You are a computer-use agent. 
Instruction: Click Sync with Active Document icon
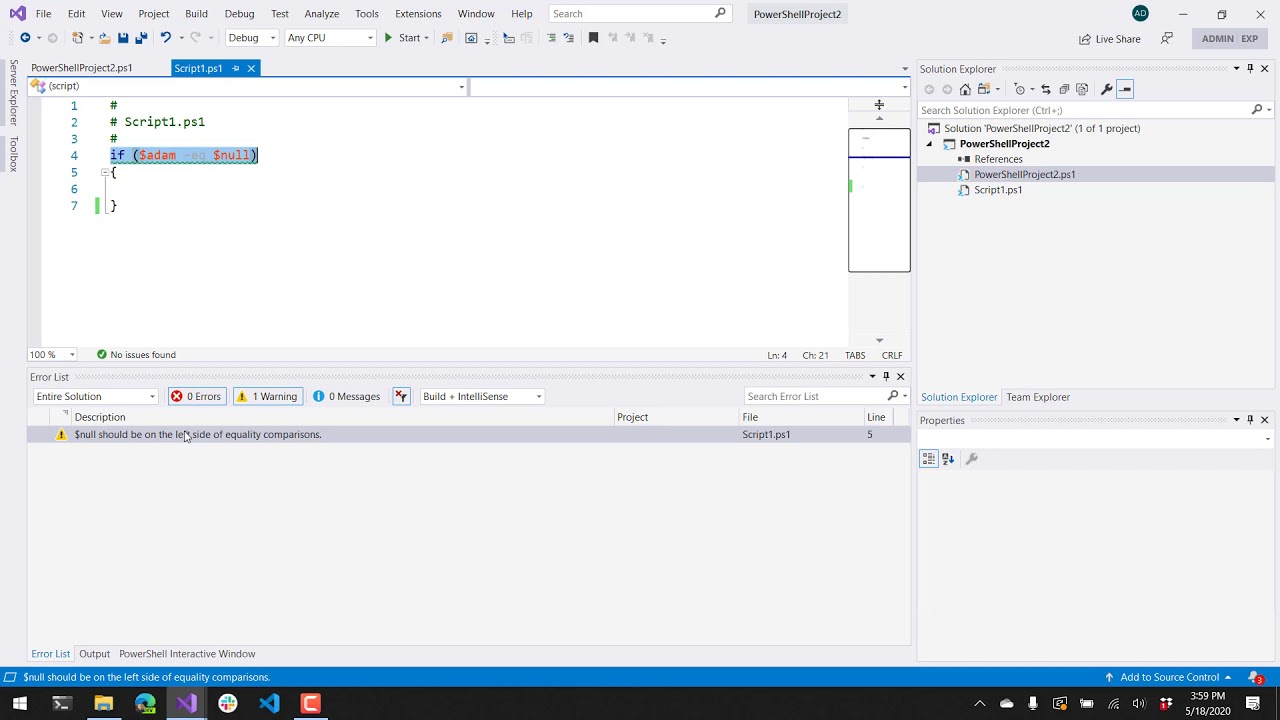pyautogui.click(x=1046, y=89)
